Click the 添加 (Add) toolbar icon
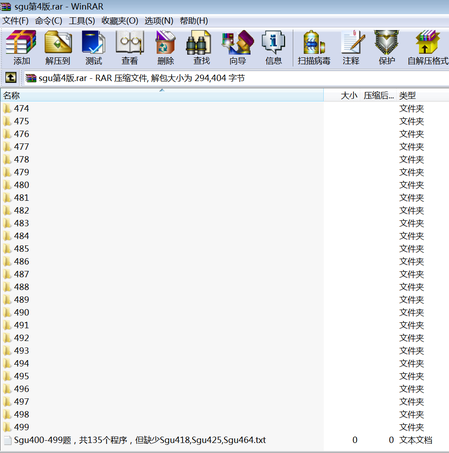449x453 pixels. (21, 48)
